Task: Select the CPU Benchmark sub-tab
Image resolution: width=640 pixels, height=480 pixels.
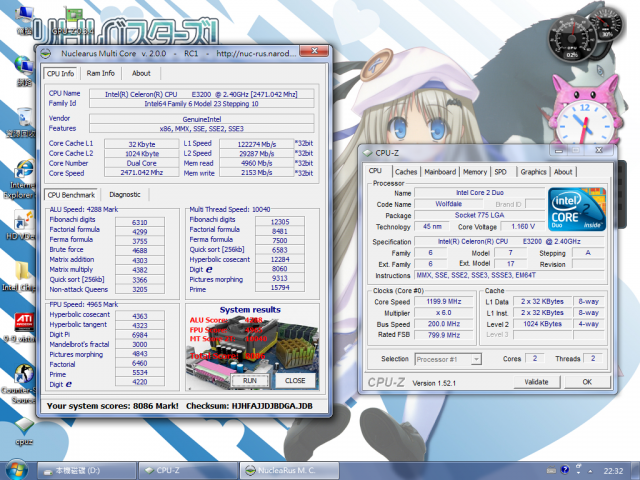Action: [x=71, y=195]
